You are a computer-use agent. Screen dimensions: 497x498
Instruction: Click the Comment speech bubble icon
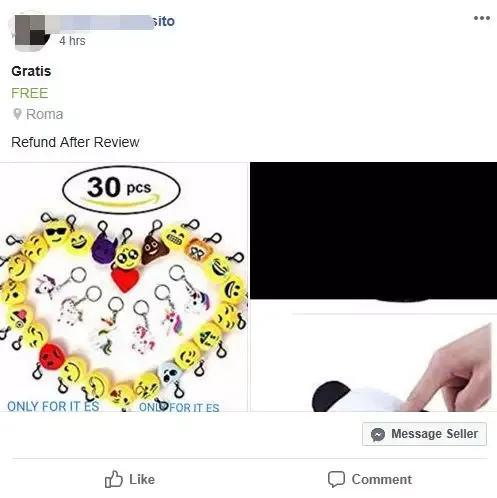coord(336,479)
